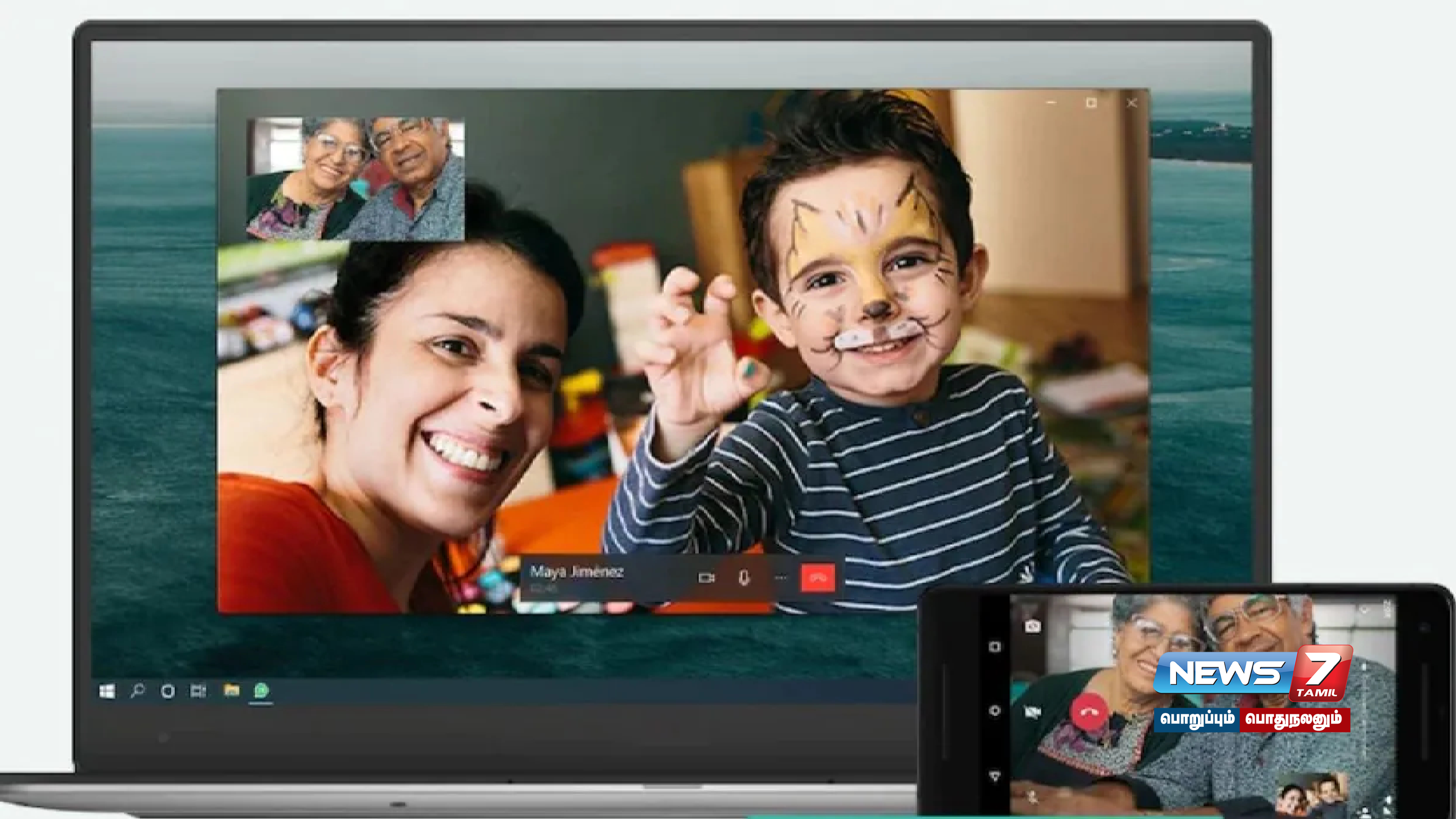1456x819 pixels.
Task: Tap the Android triangle back button
Action: (995, 776)
